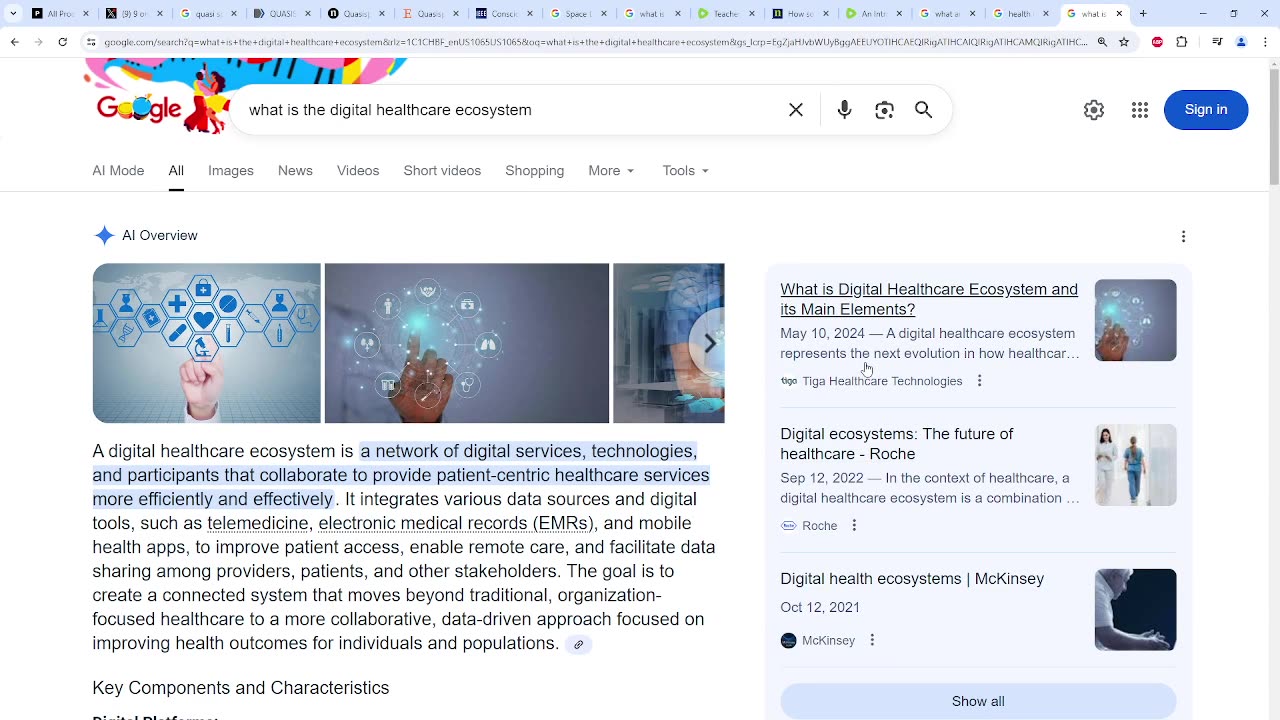The width and height of the screenshot is (1280, 720).
Task: Open AI Overview three-dot options
Action: [x=1183, y=236]
